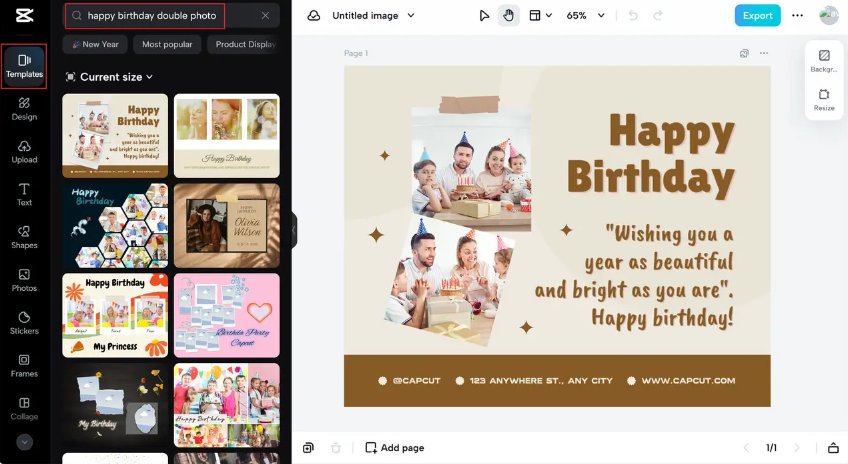Image resolution: width=848 pixels, height=464 pixels.
Task: Select the Most popular category chip
Action: [x=167, y=44]
